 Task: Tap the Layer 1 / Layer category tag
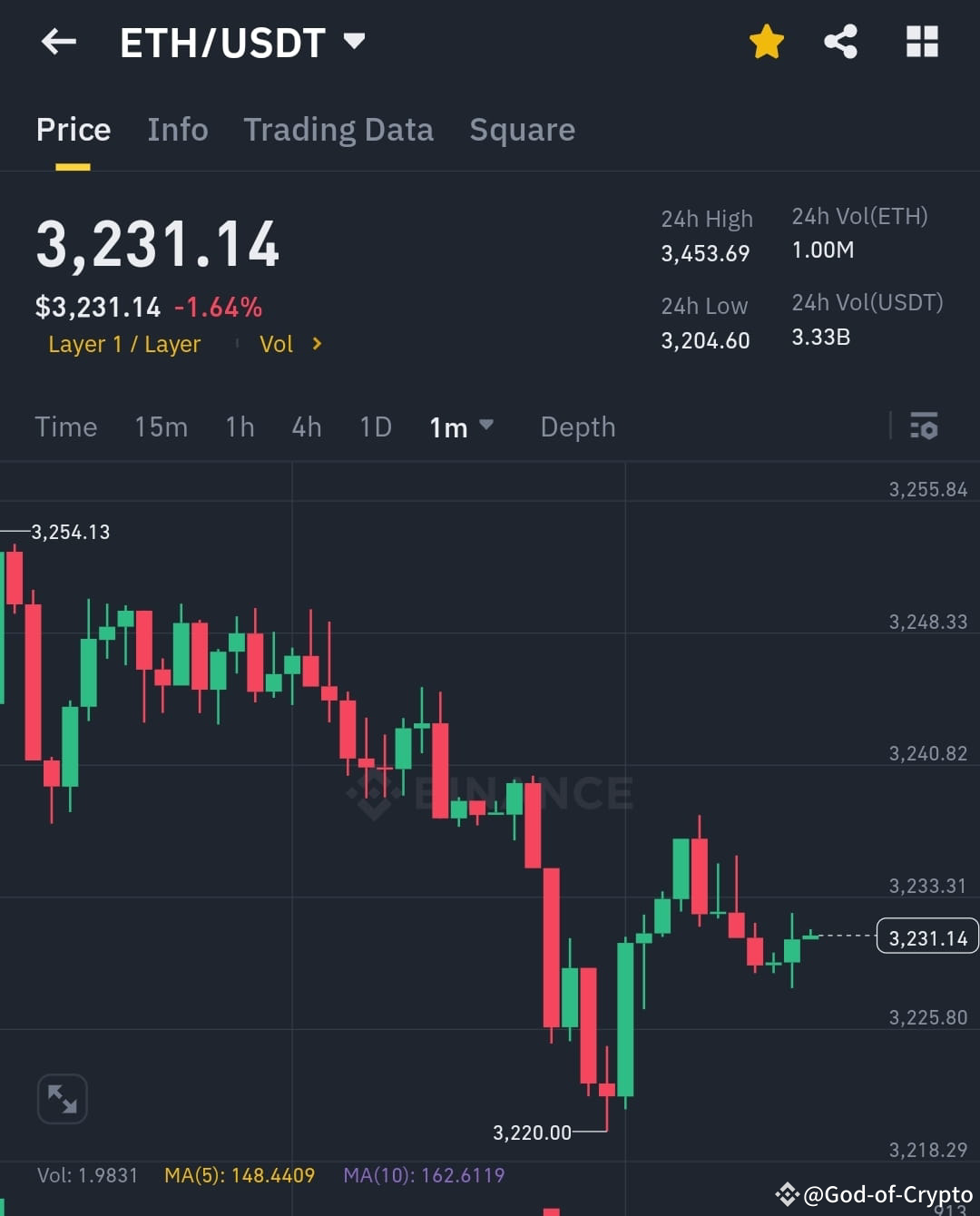click(x=124, y=344)
